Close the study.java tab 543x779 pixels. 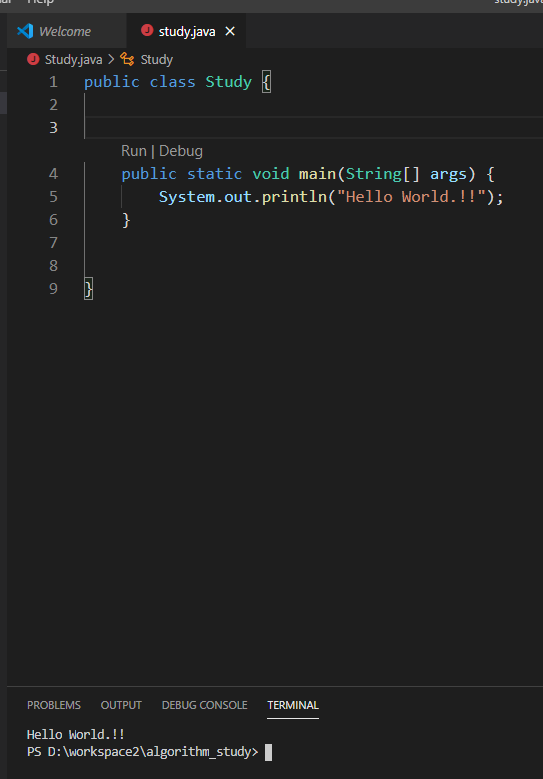coord(230,31)
